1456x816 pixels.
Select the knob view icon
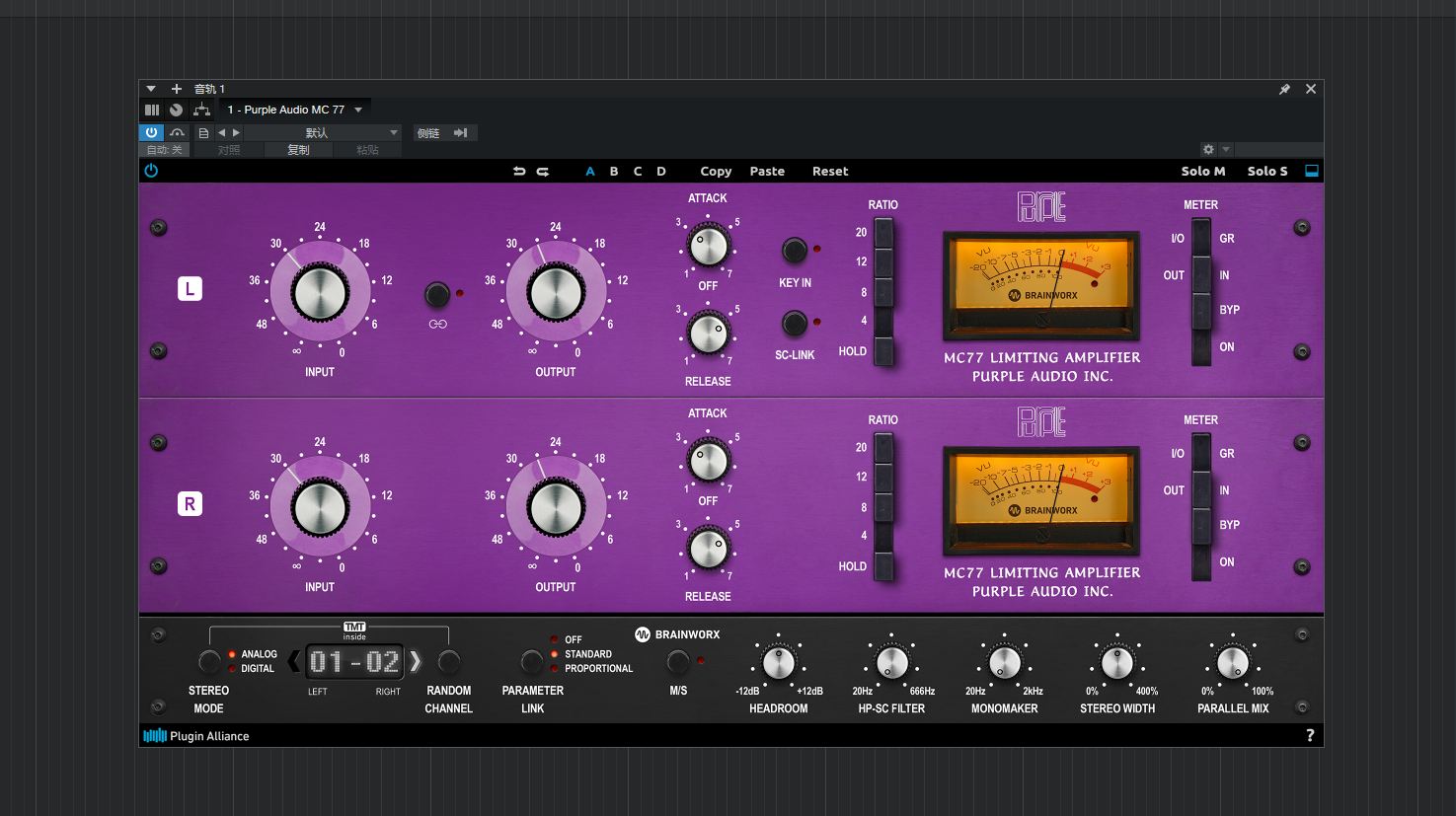click(x=175, y=109)
